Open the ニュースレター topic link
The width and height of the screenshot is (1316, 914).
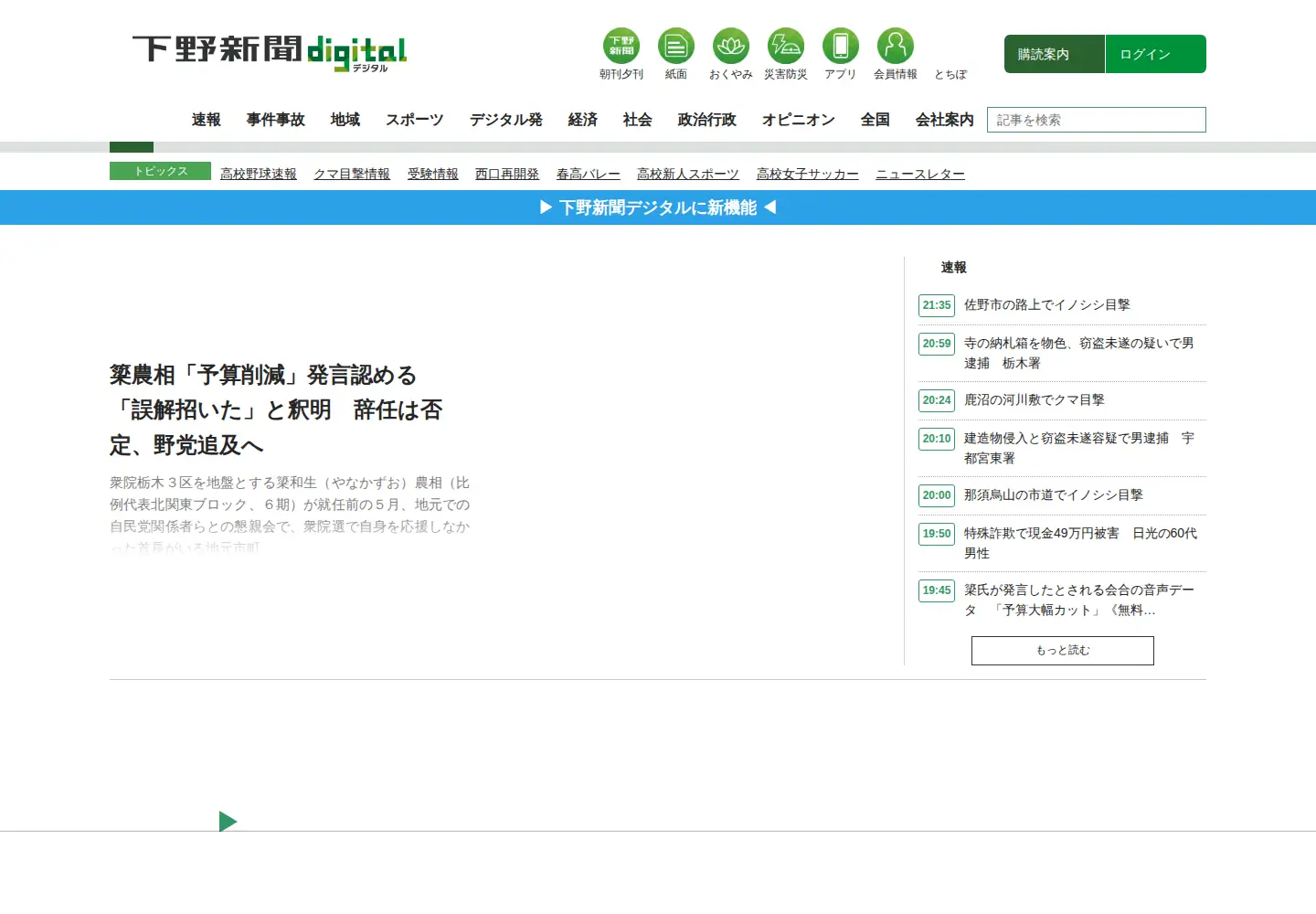(x=920, y=174)
